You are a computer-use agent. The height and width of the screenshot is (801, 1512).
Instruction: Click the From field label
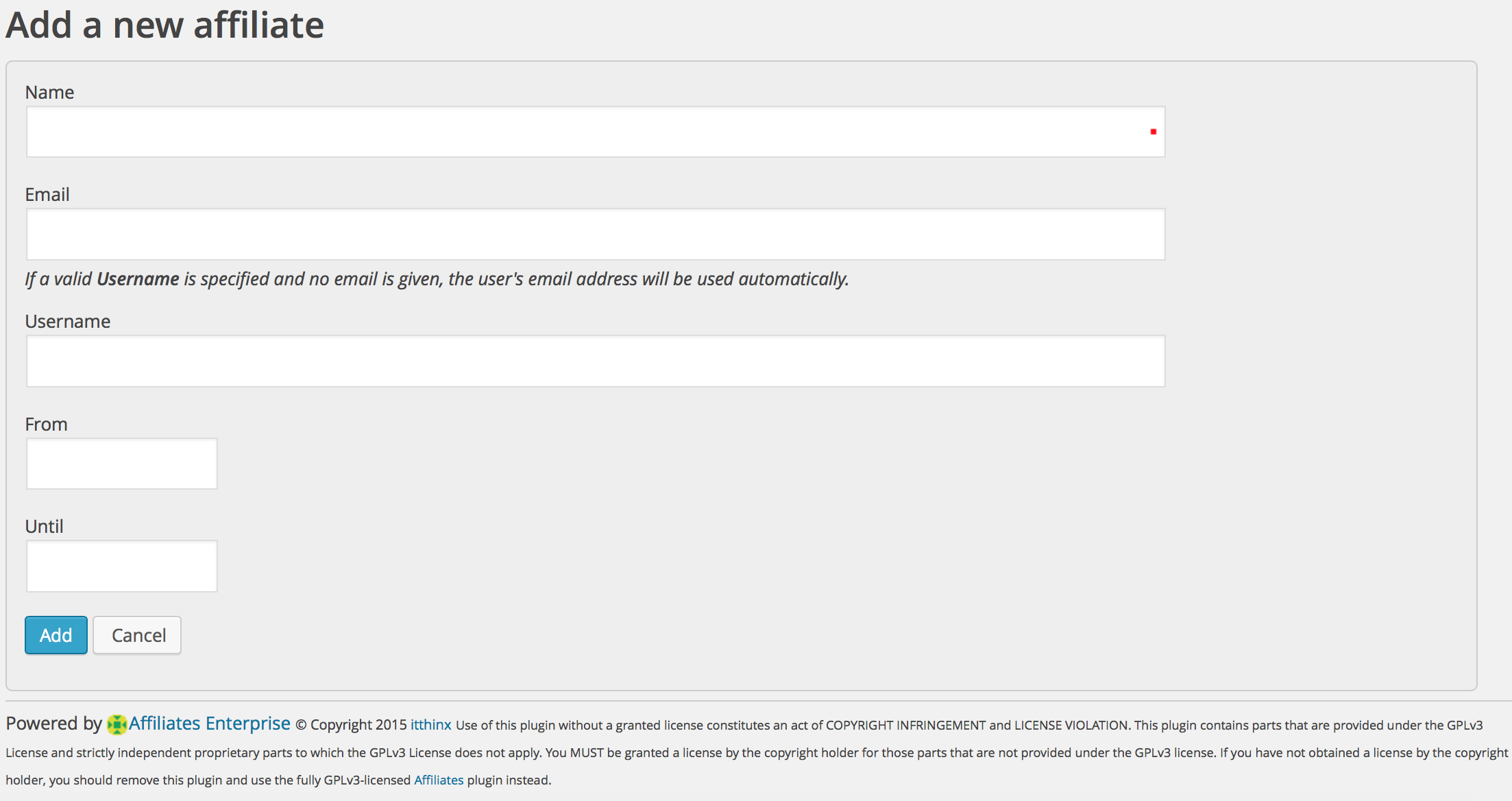46,424
